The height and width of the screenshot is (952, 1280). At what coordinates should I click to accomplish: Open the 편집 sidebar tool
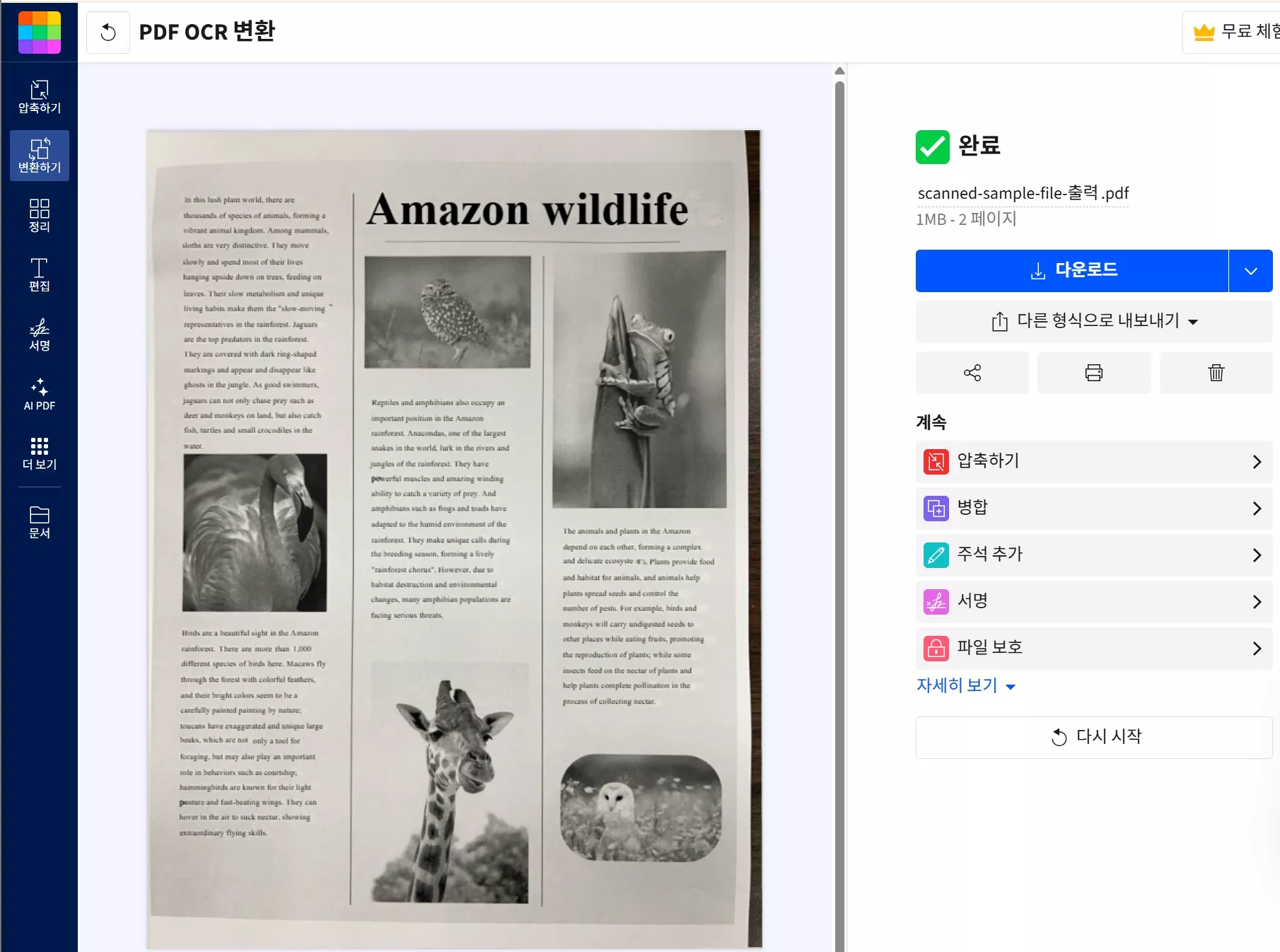[40, 274]
